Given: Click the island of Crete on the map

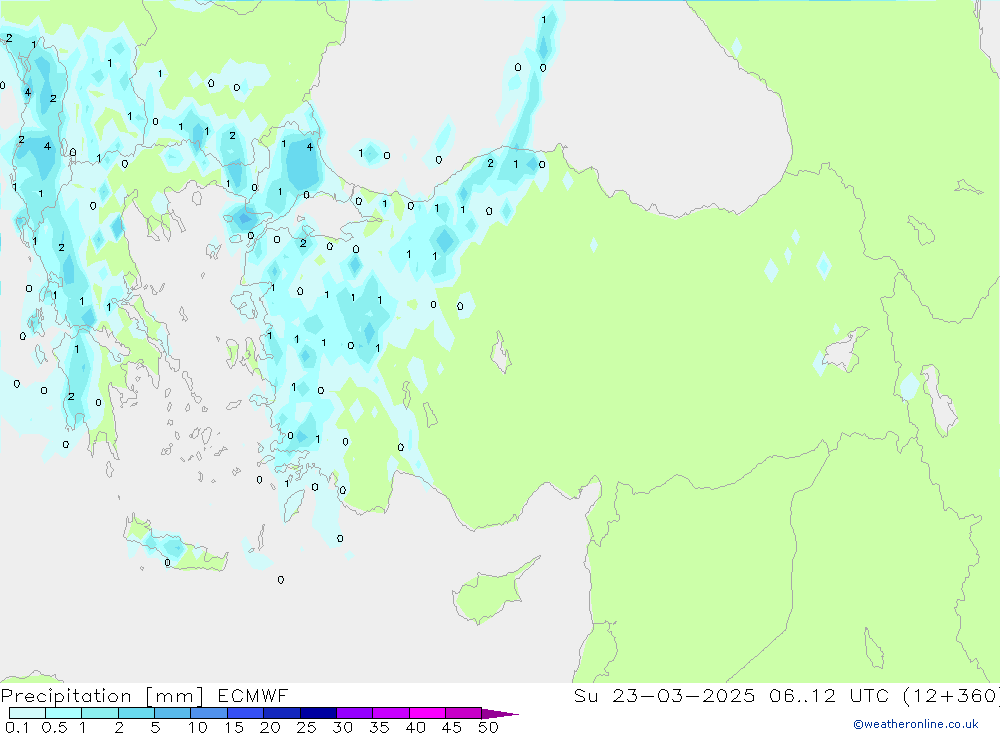Looking at the screenshot, I should pos(175,547).
